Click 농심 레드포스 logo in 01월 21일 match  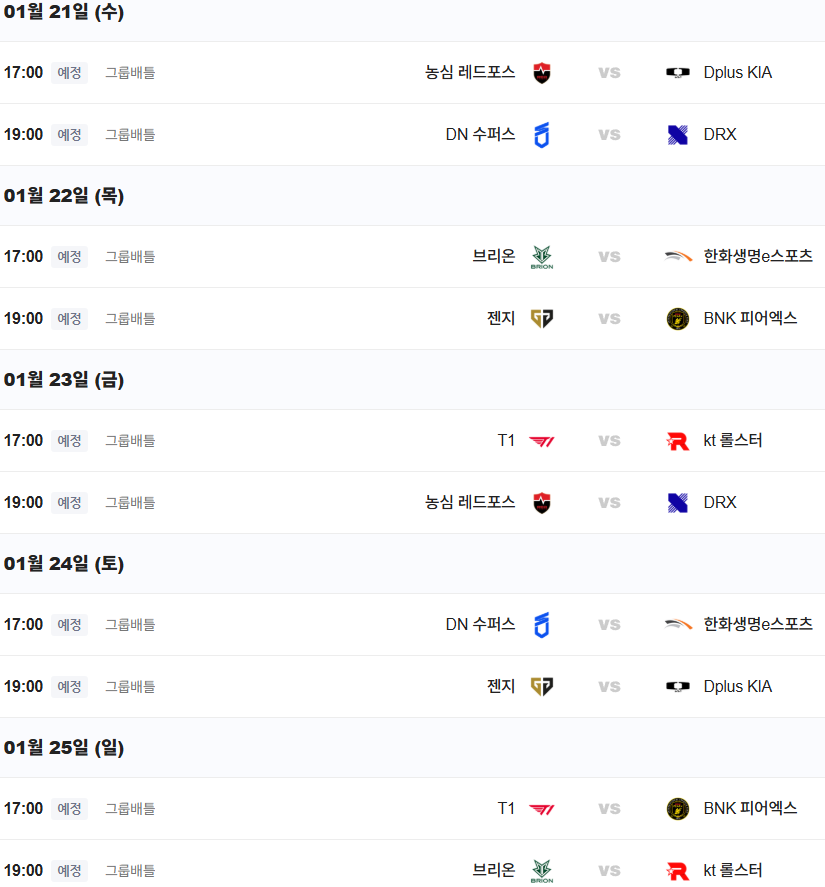pyautogui.click(x=541, y=73)
